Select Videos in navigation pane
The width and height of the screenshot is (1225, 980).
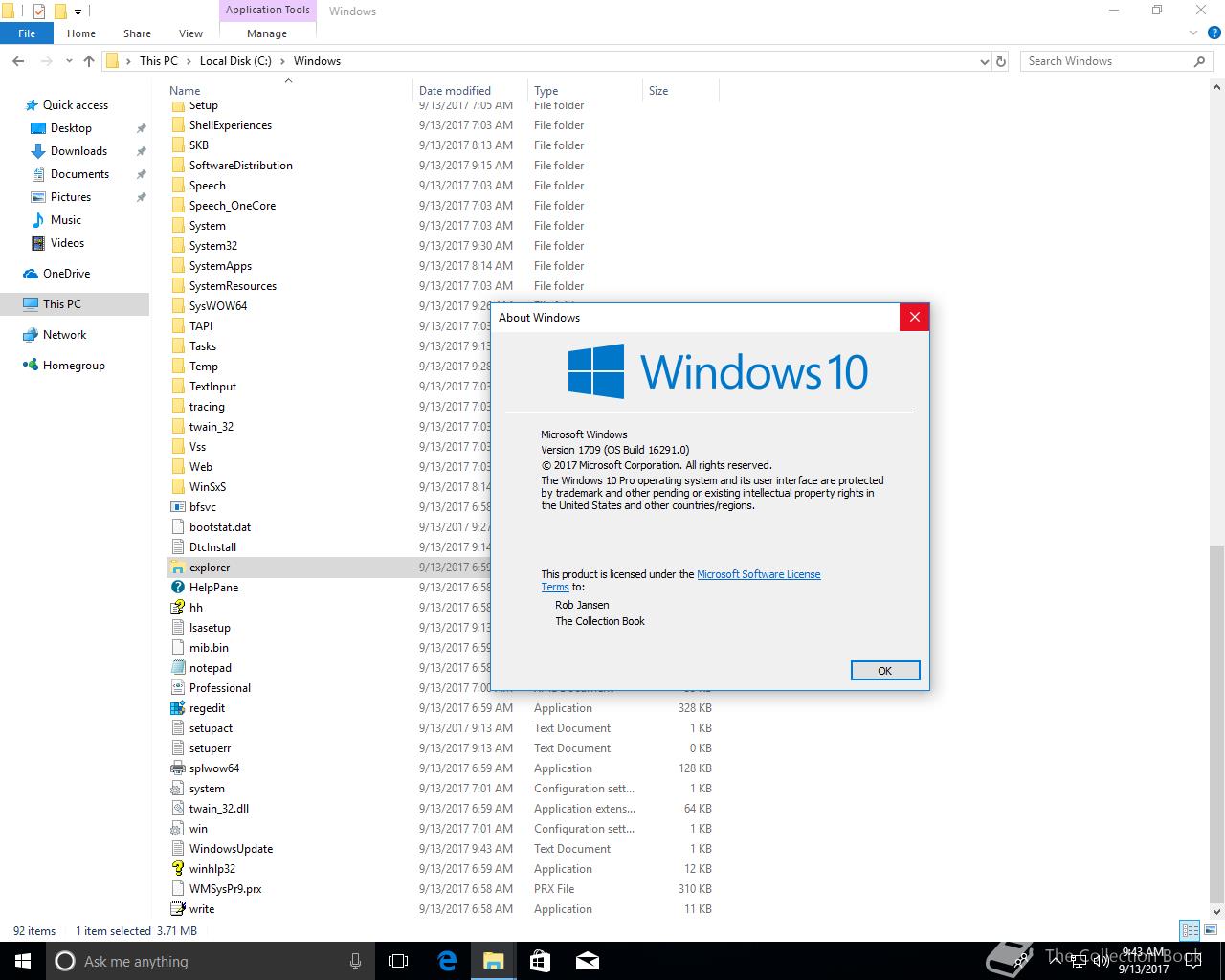coord(67,243)
